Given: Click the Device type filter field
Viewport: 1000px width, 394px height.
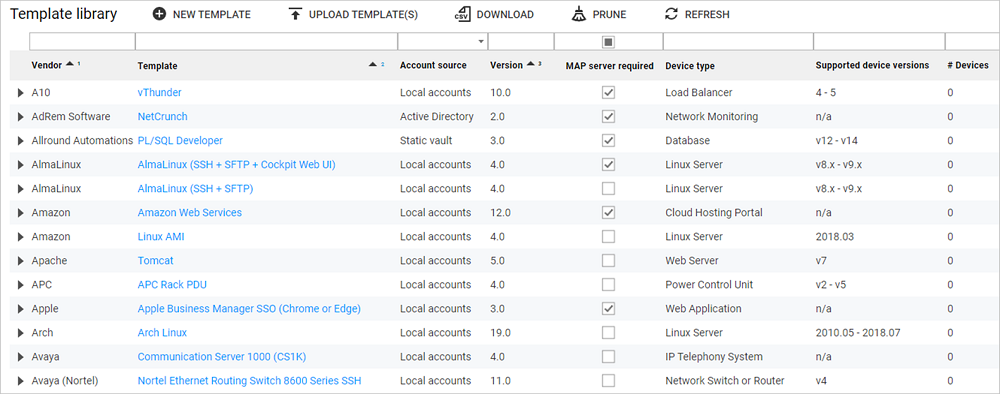Looking at the screenshot, I should point(738,41).
